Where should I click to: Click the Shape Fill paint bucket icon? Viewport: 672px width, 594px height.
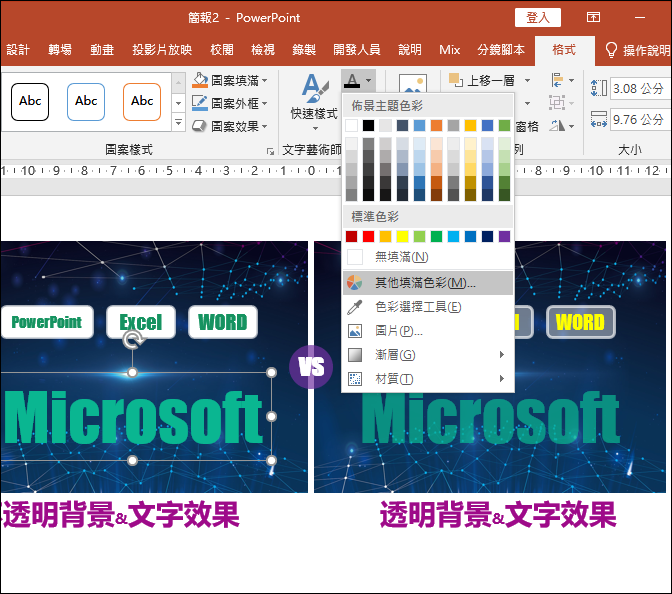200,80
